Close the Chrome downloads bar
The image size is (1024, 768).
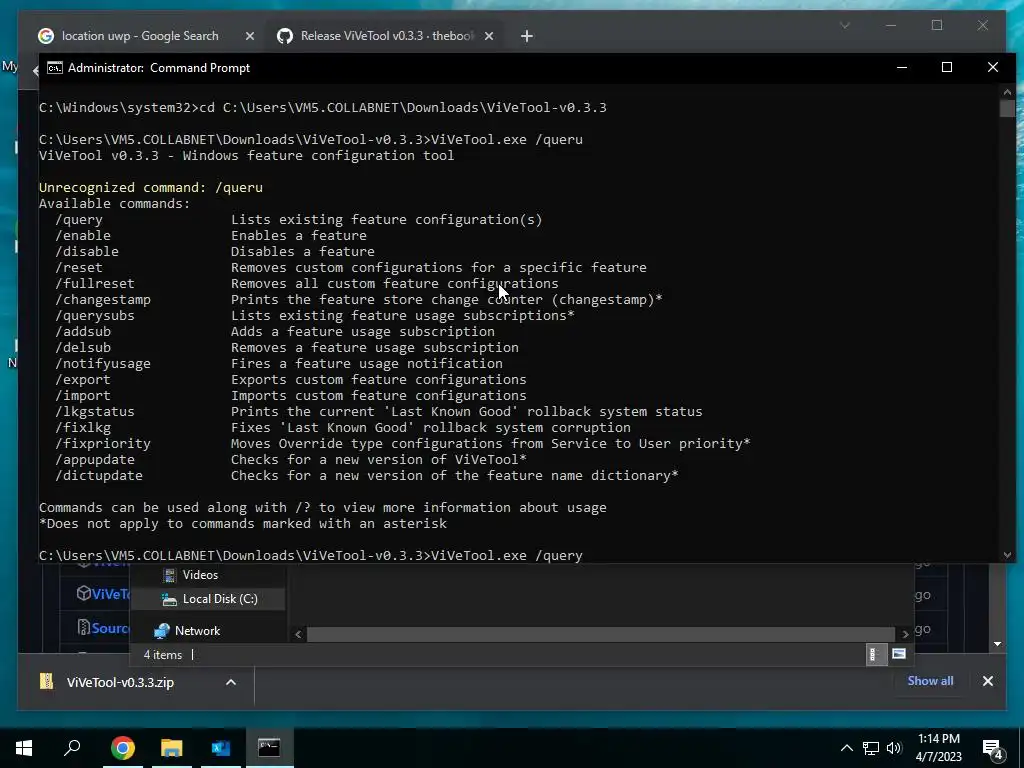point(987,681)
